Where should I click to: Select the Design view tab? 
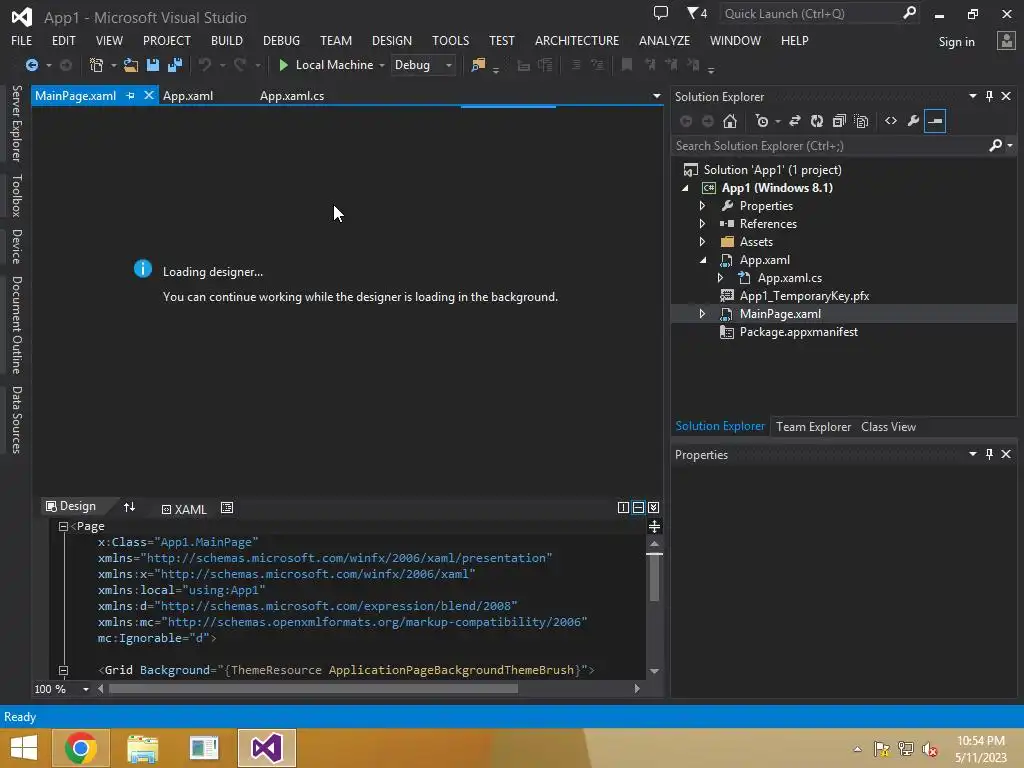coord(71,506)
